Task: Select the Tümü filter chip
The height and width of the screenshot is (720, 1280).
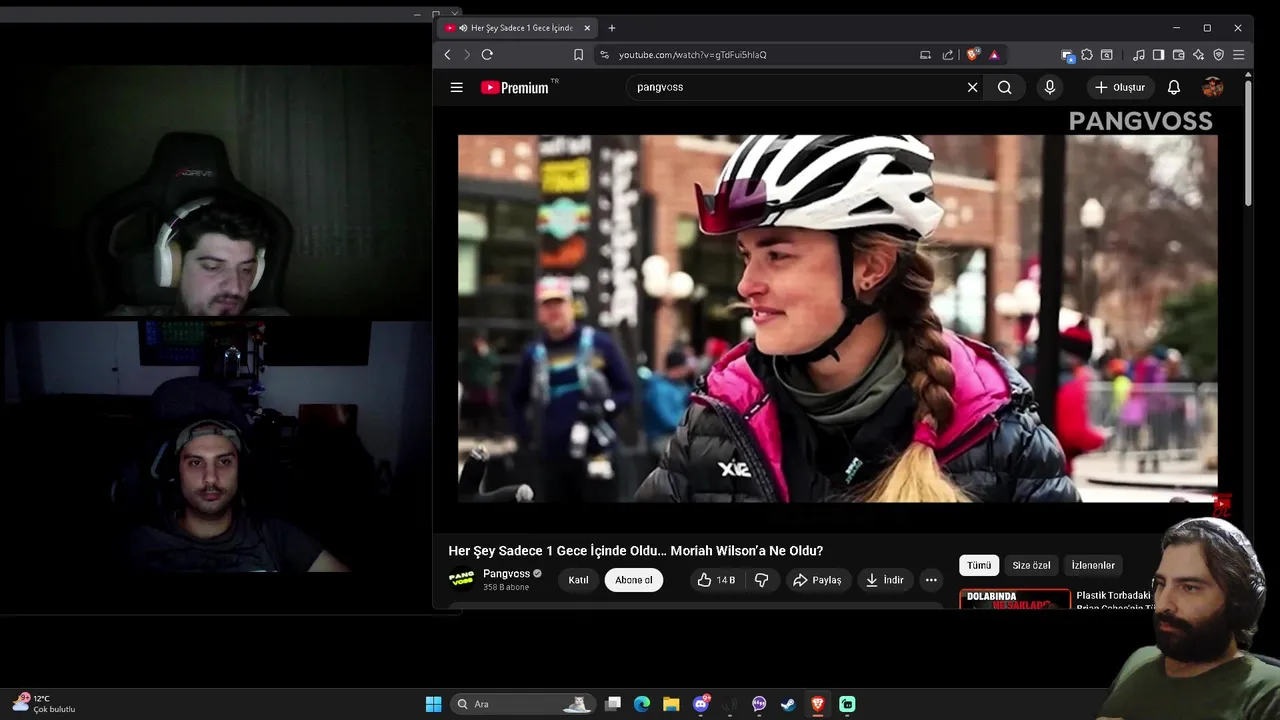Action: (979, 565)
